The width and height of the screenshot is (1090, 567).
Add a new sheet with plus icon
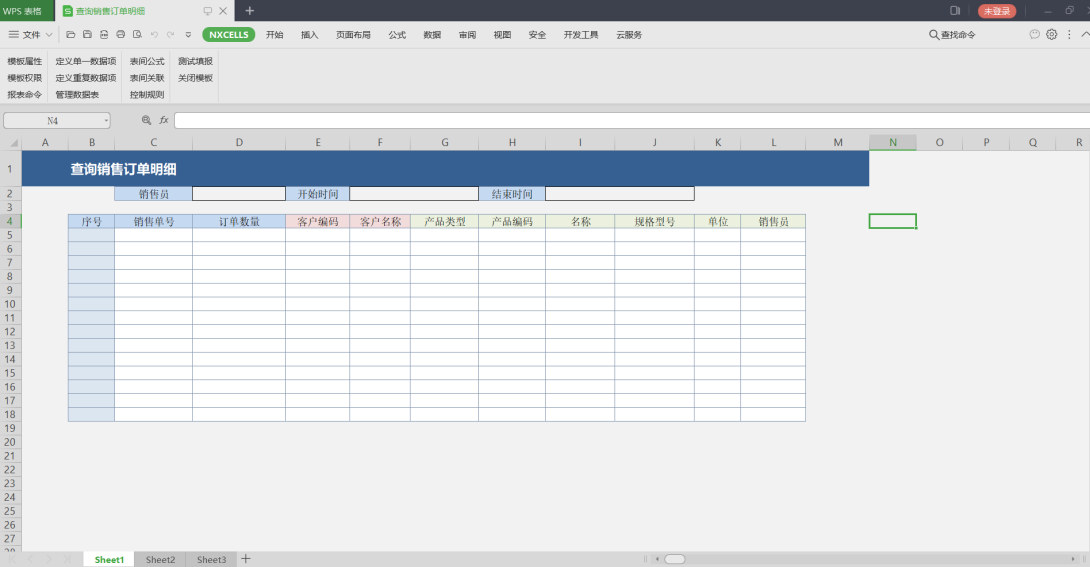coord(246,559)
